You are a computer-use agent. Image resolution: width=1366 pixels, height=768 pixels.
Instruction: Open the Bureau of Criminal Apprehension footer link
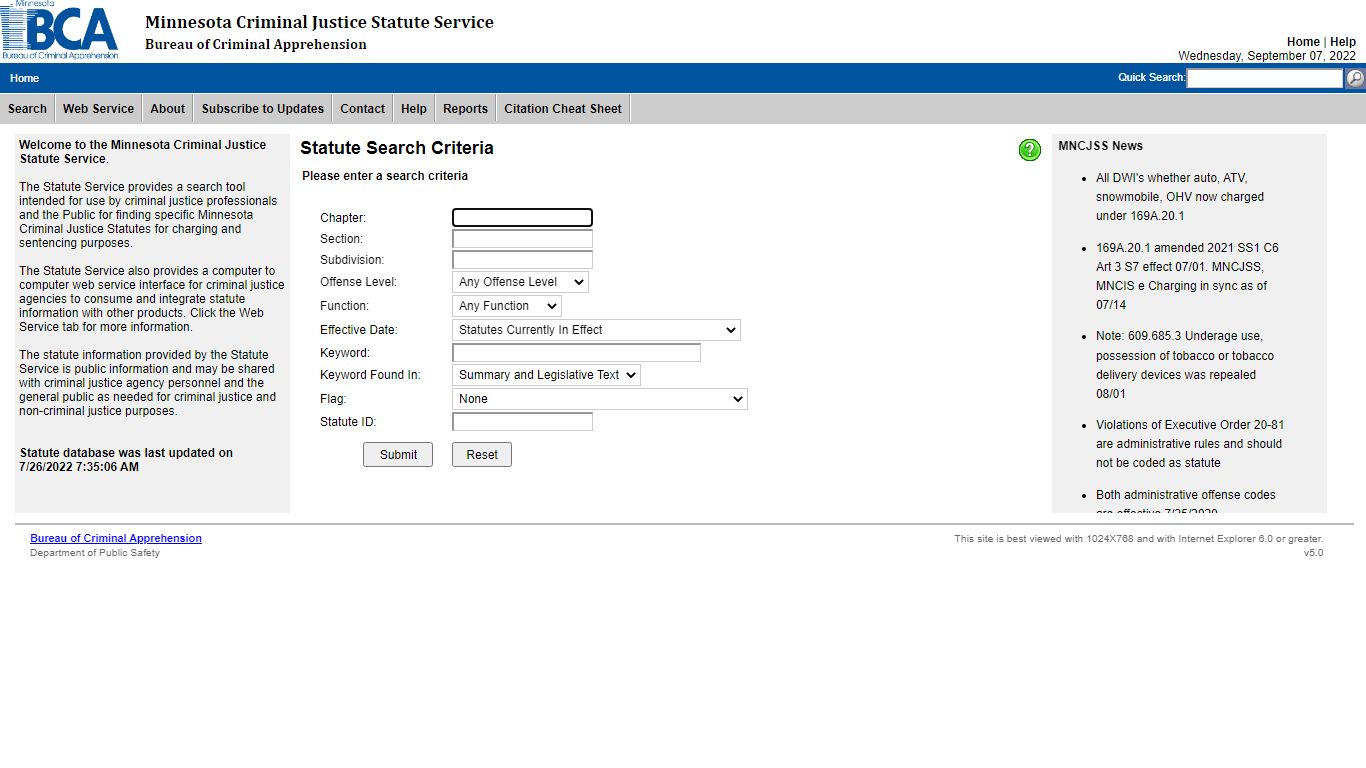116,538
